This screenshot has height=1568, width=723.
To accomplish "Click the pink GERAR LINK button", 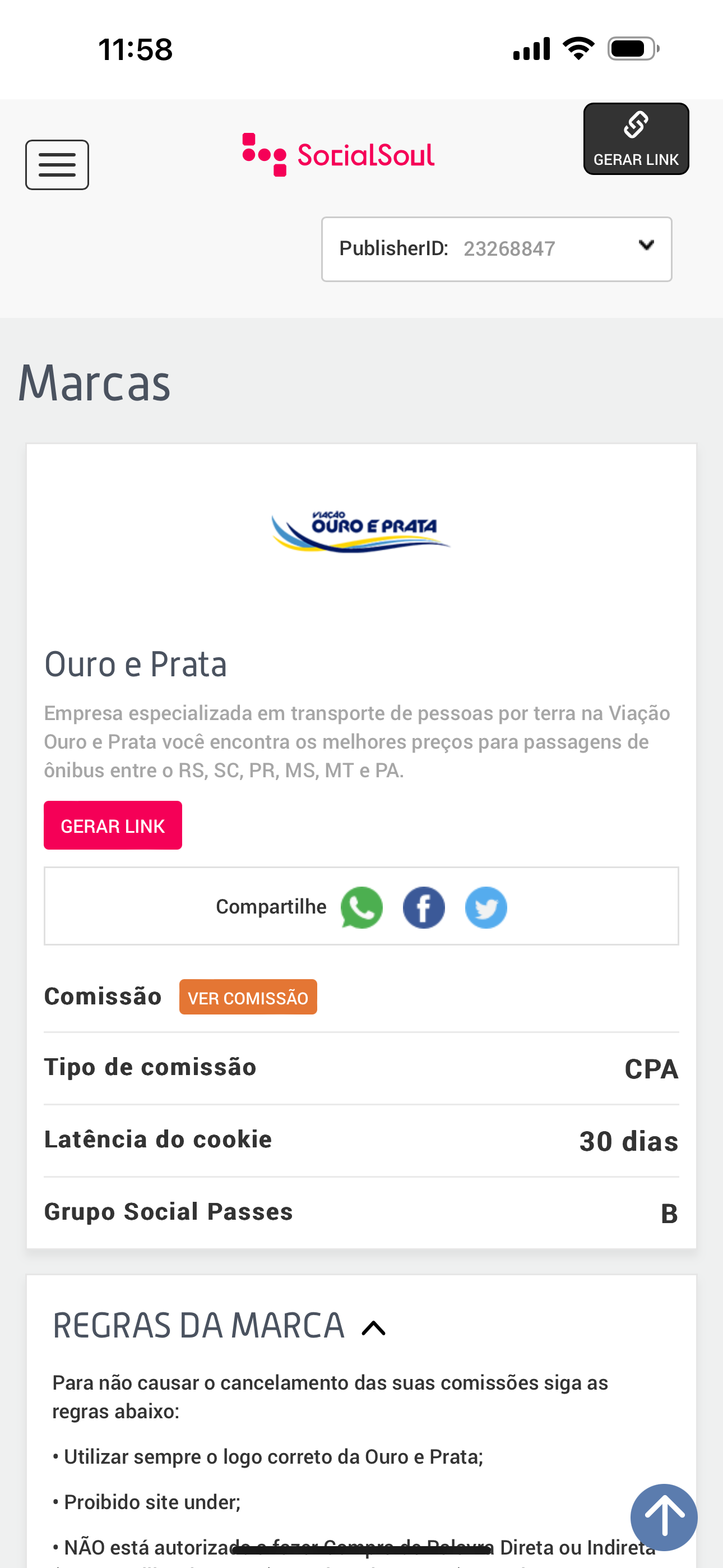I will [x=113, y=825].
